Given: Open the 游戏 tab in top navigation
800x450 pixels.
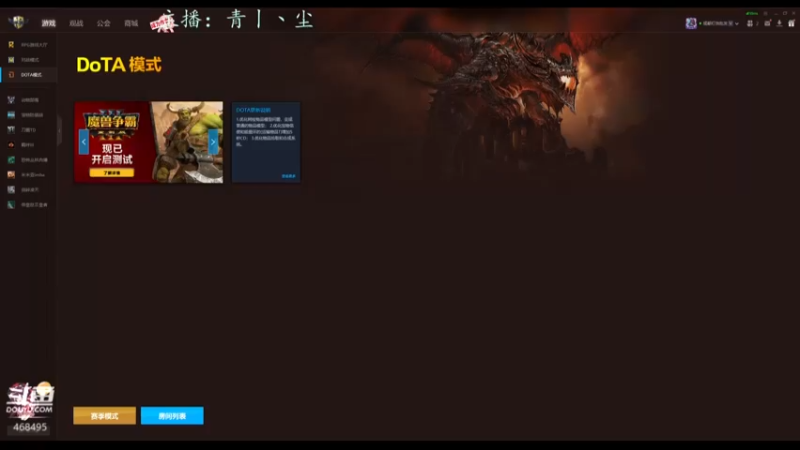Looking at the screenshot, I should [x=48, y=23].
